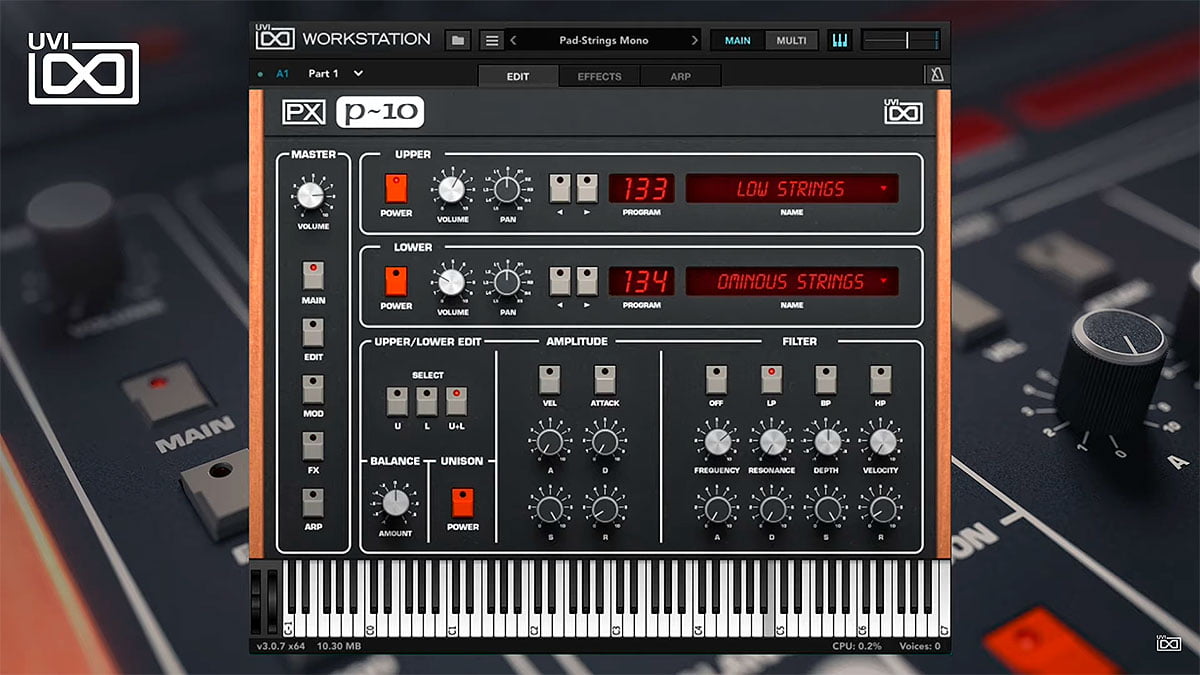Switch to the EDIT tab
1200x675 pixels.
point(518,76)
